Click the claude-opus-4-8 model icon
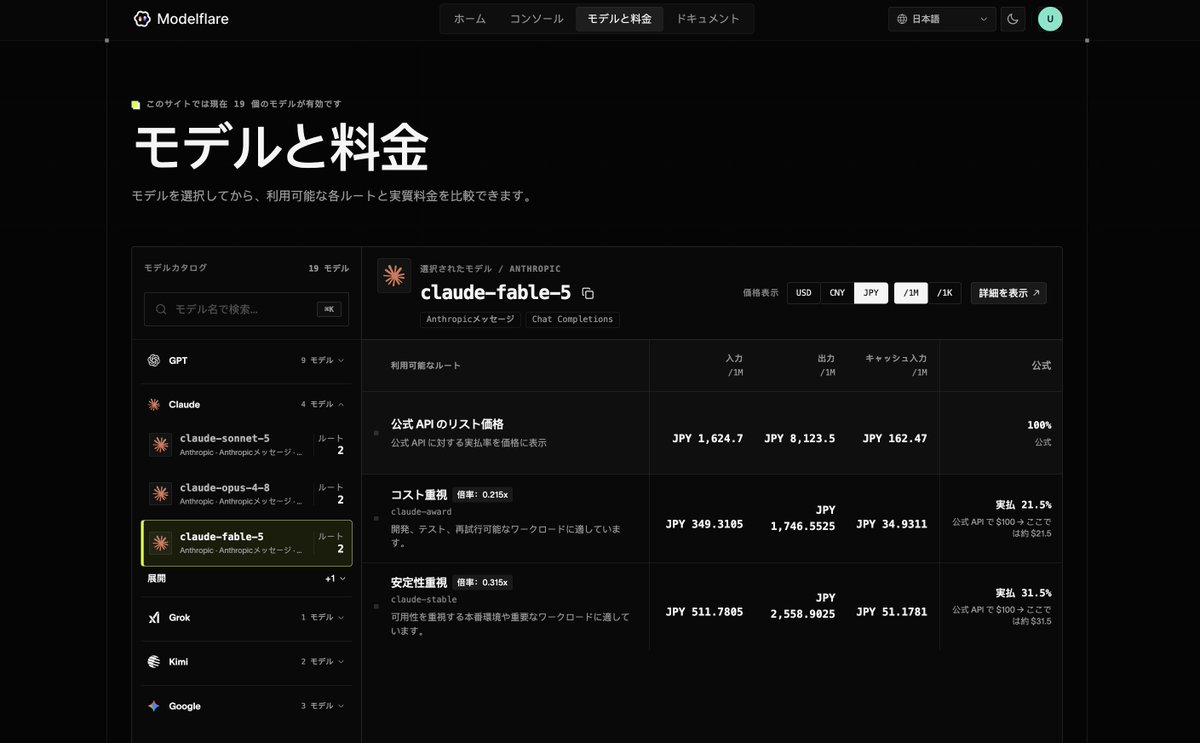The height and width of the screenshot is (743, 1200). [161, 494]
